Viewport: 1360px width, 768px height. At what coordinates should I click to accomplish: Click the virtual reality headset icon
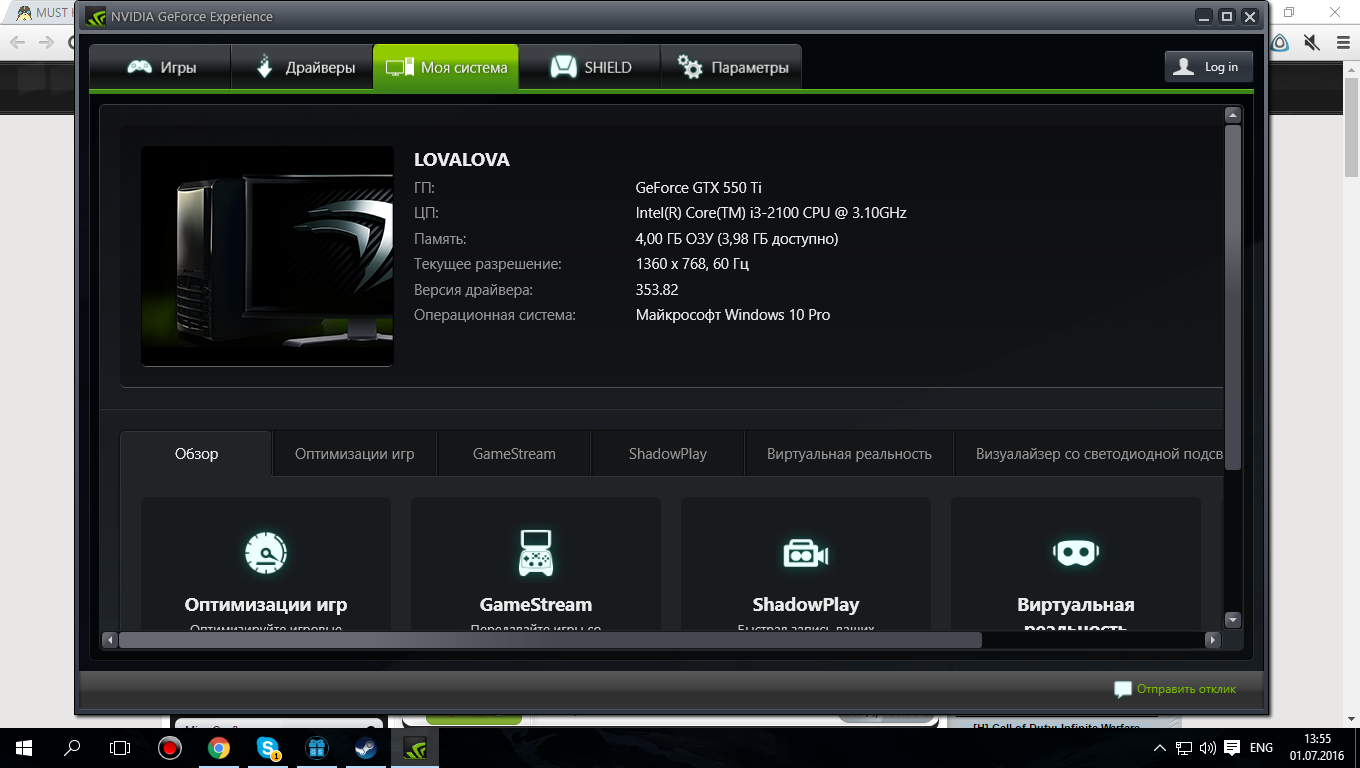click(1076, 552)
